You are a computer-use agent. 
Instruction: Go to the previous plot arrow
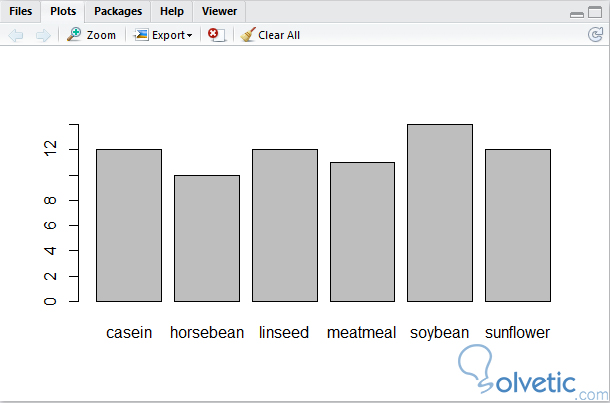pos(16,35)
